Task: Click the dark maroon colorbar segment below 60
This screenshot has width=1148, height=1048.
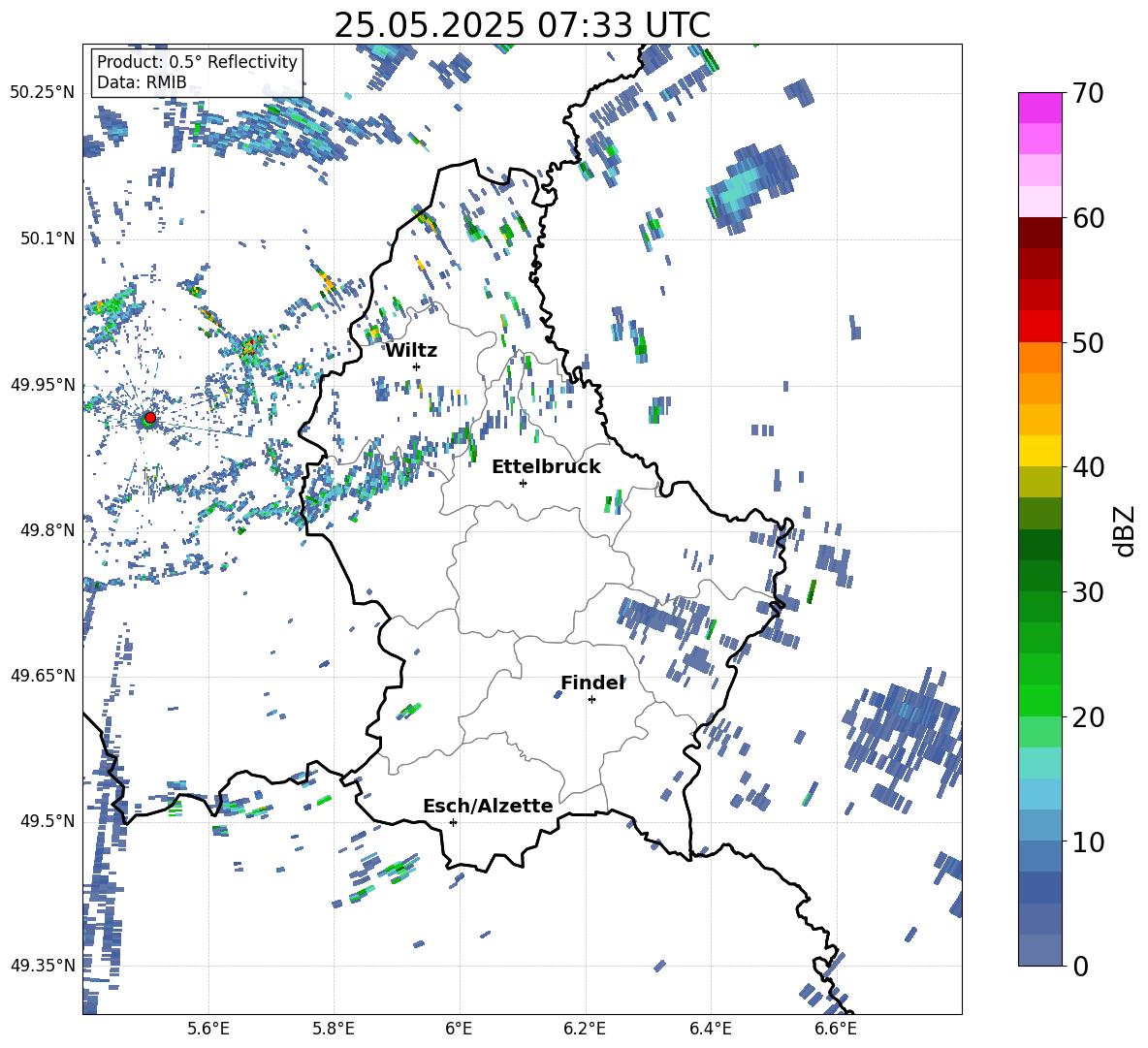Action: [1039, 234]
